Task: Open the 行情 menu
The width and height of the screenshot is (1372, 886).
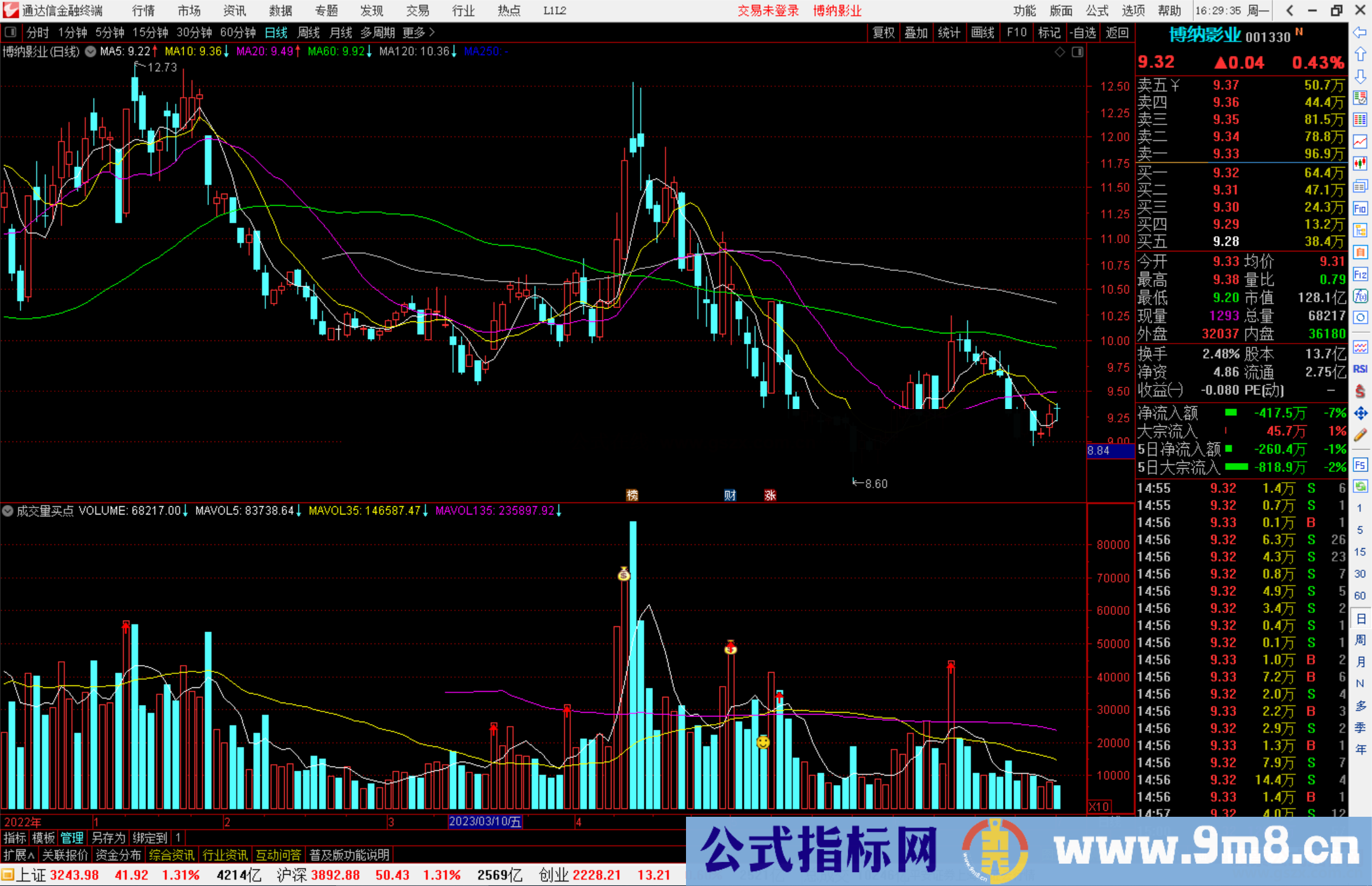Action: pos(143,11)
